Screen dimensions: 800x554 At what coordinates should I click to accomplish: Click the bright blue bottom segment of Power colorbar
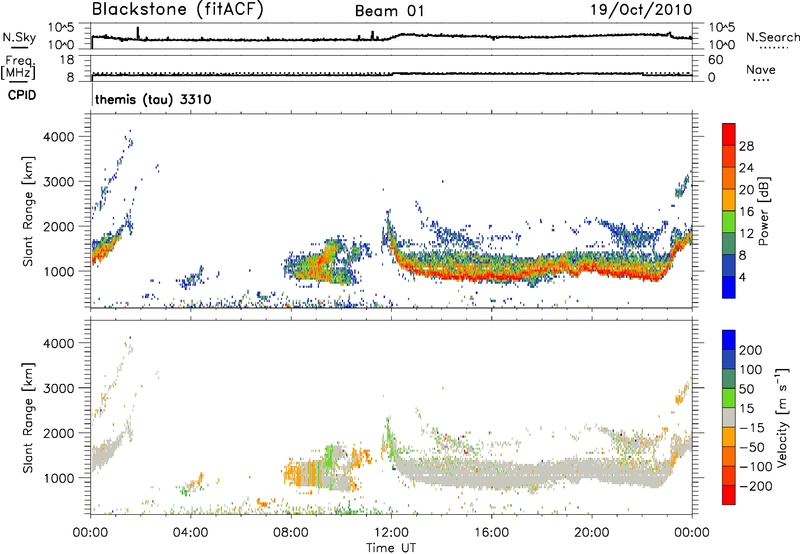tap(729, 287)
